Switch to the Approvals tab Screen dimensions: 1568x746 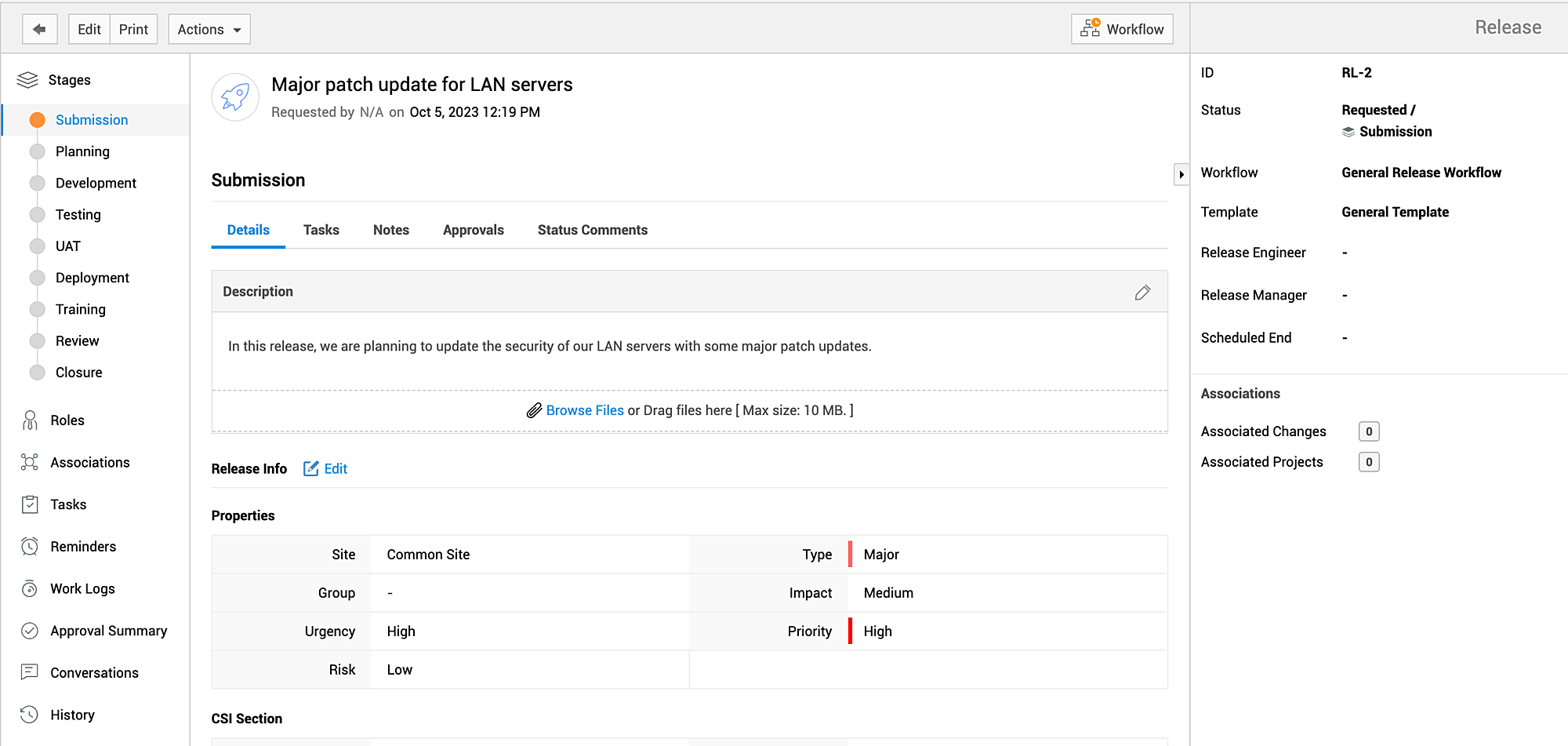pyautogui.click(x=474, y=230)
